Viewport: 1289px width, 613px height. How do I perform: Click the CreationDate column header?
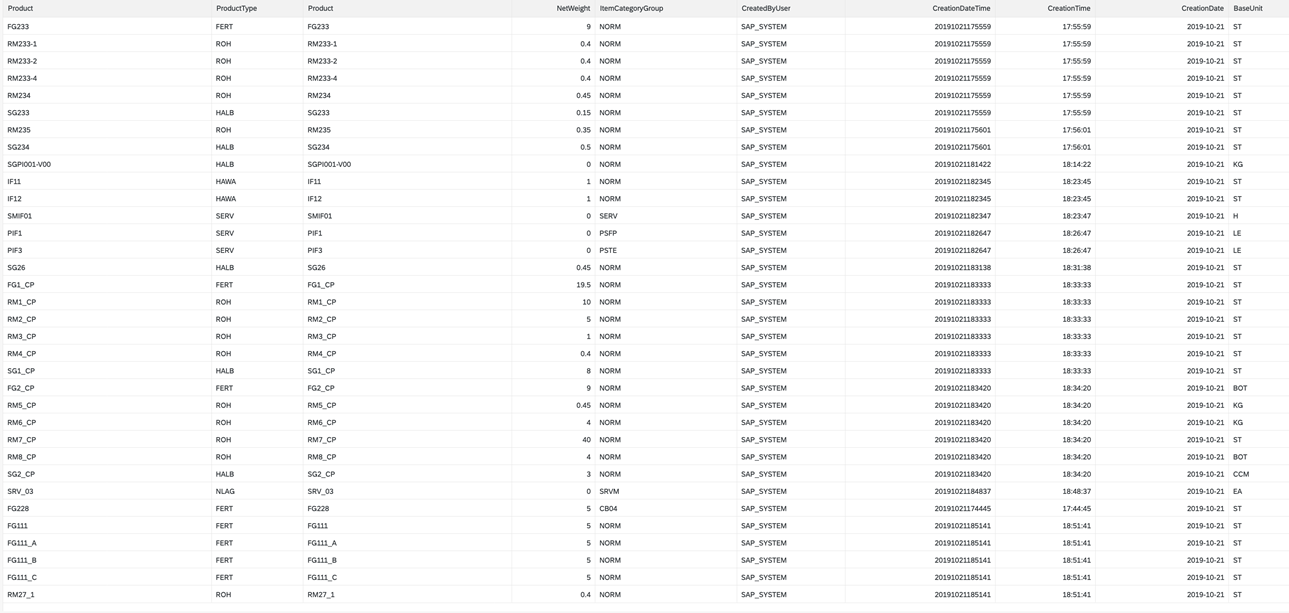tap(1202, 8)
